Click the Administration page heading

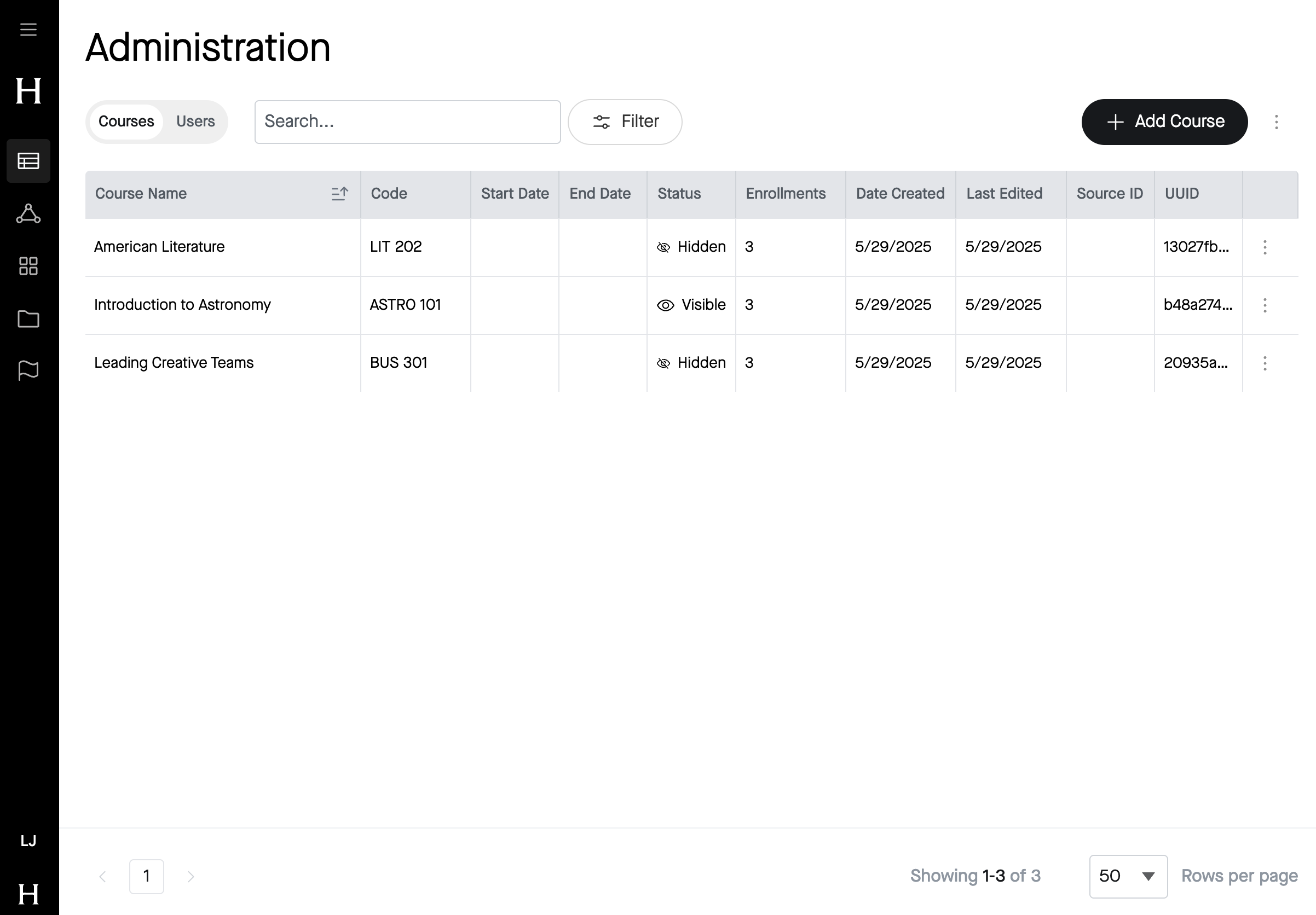tap(208, 47)
